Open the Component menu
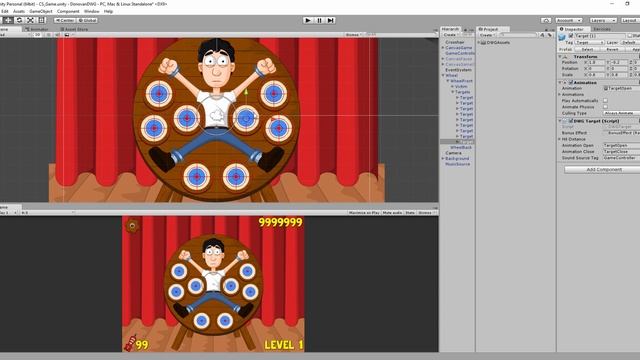This screenshot has height=360, width=640. pos(68,11)
